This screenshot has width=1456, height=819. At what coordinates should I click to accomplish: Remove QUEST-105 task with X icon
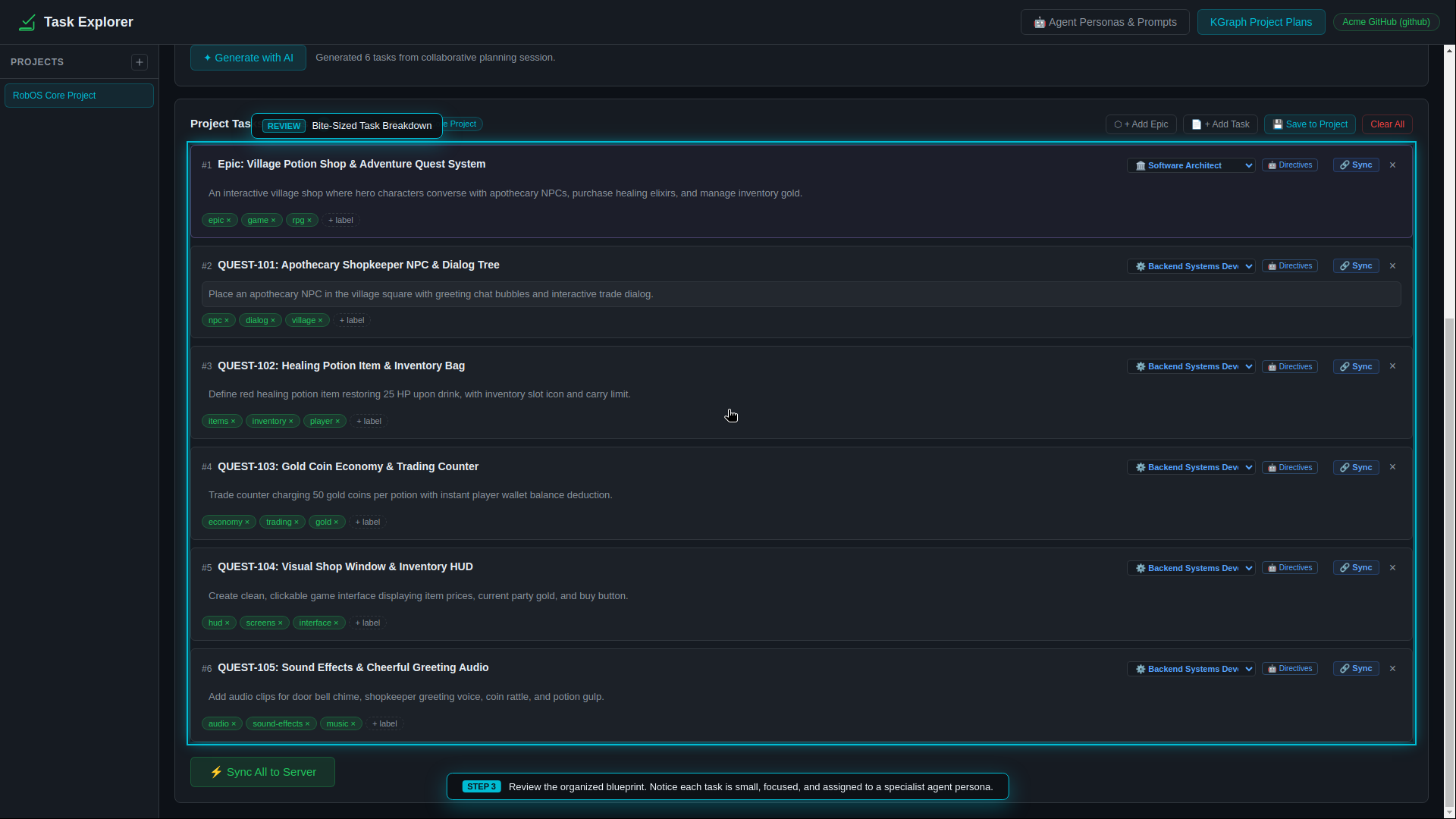tap(1392, 668)
